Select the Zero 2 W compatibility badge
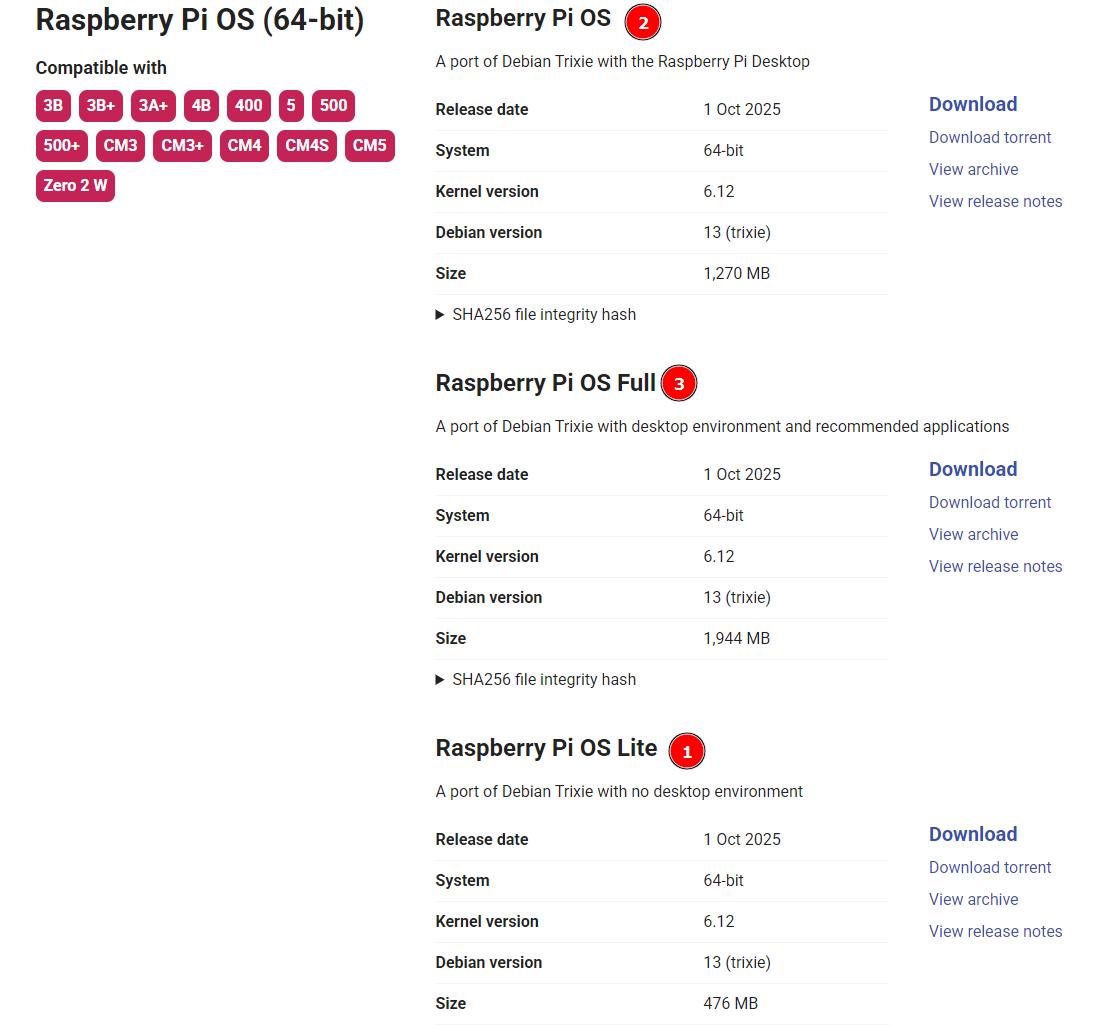The width and height of the screenshot is (1102, 1025). [x=75, y=185]
